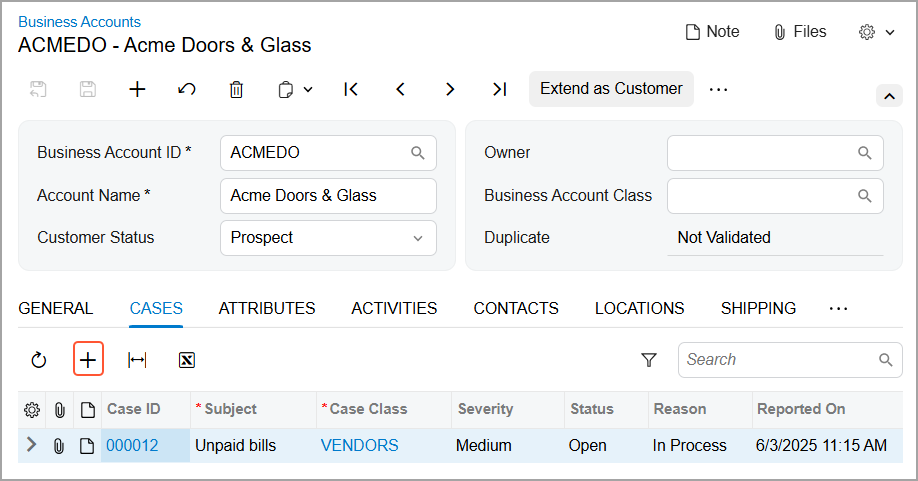
Task: Click the add new record plus icon in top toolbar
Action: click(x=138, y=89)
